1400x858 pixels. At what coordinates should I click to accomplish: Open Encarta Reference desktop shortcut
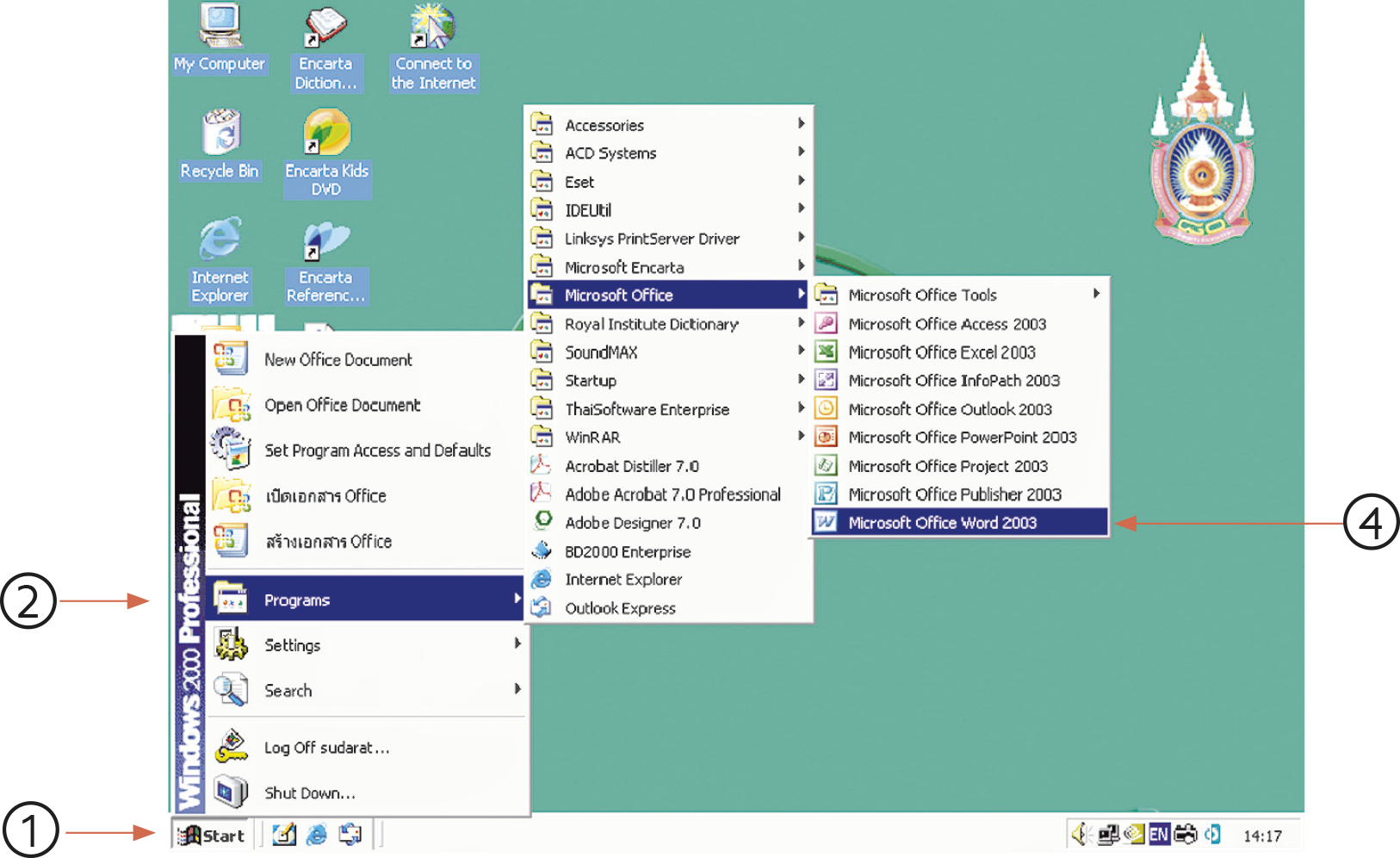[x=325, y=263]
